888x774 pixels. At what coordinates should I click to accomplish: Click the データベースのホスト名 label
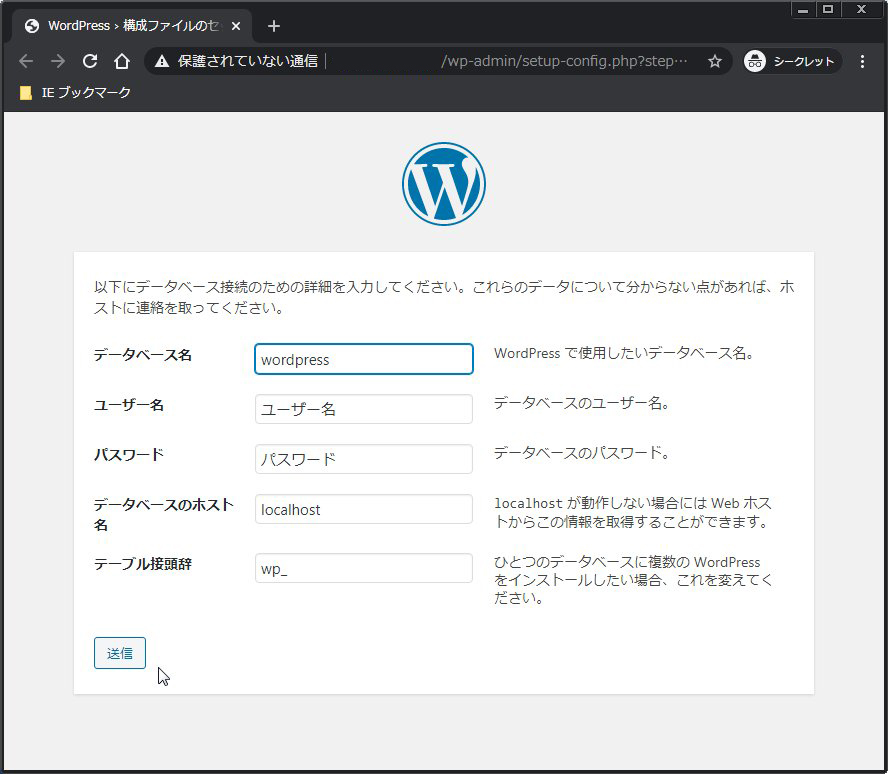pyautogui.click(x=164, y=515)
